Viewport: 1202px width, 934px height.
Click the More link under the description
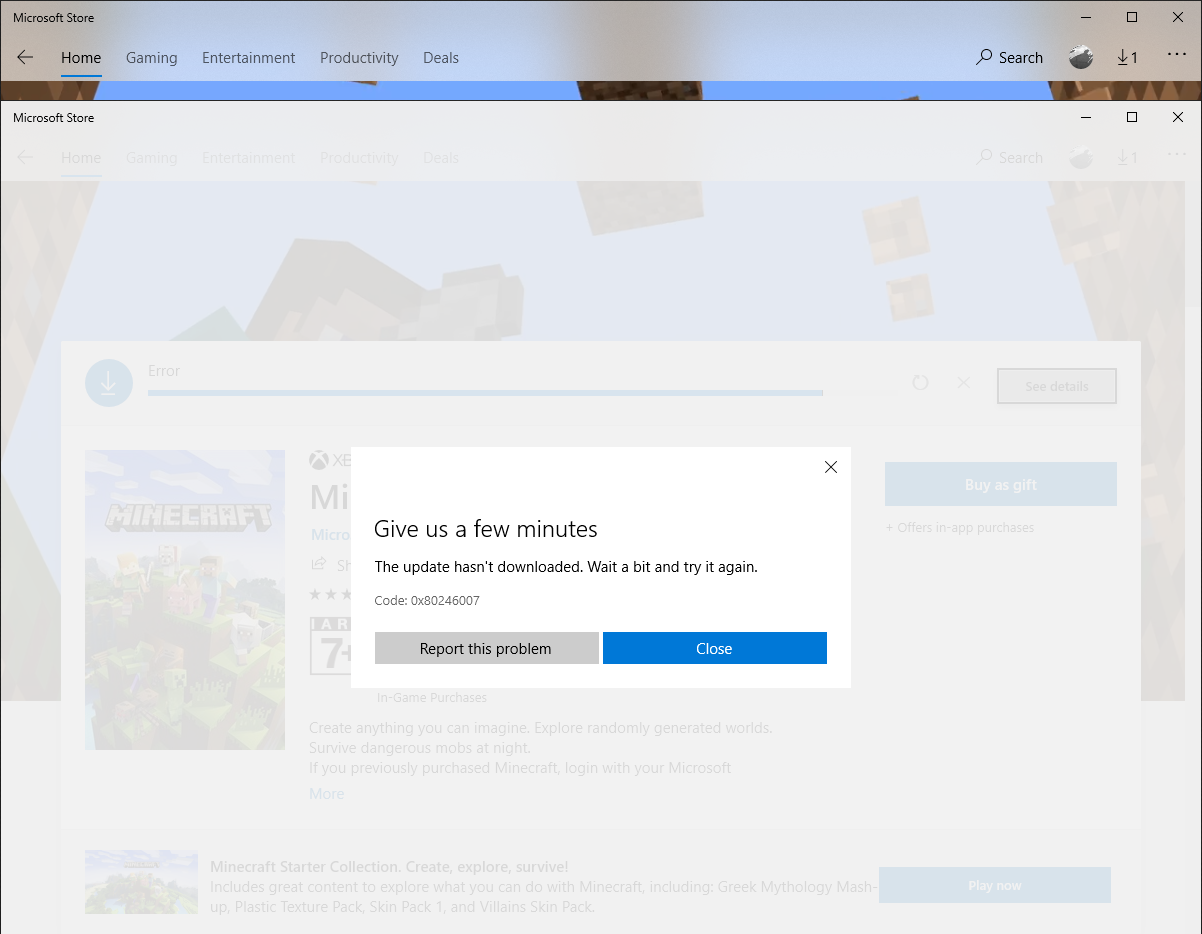point(326,793)
